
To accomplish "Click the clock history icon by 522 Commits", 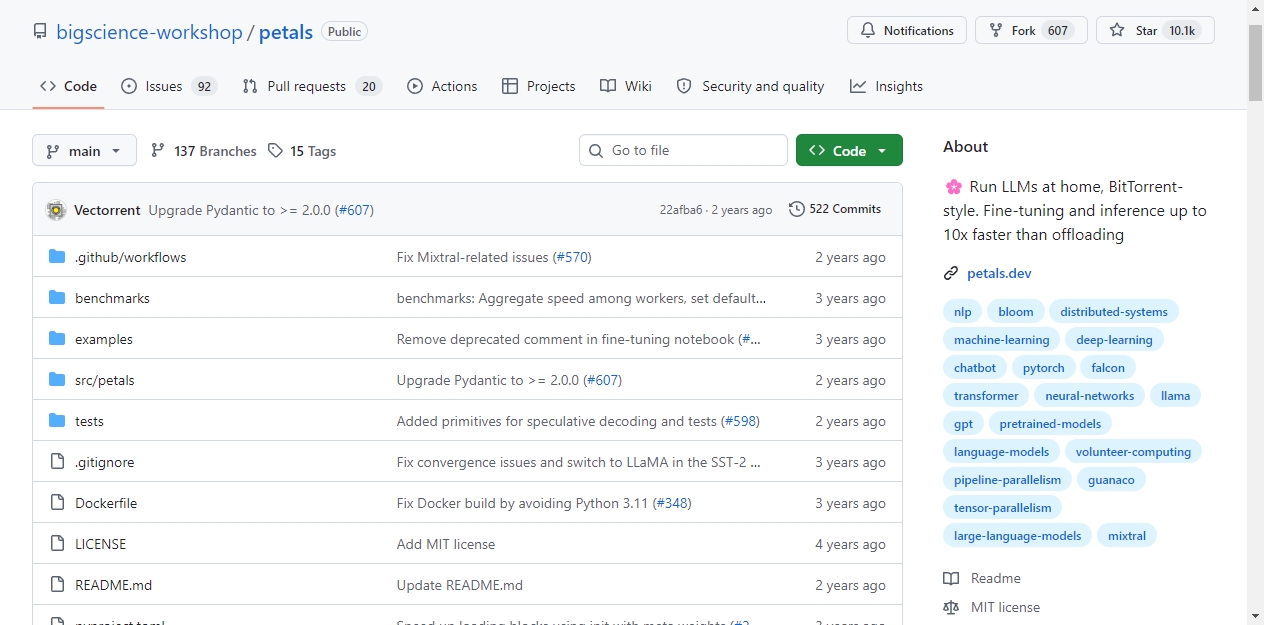I will [x=797, y=209].
